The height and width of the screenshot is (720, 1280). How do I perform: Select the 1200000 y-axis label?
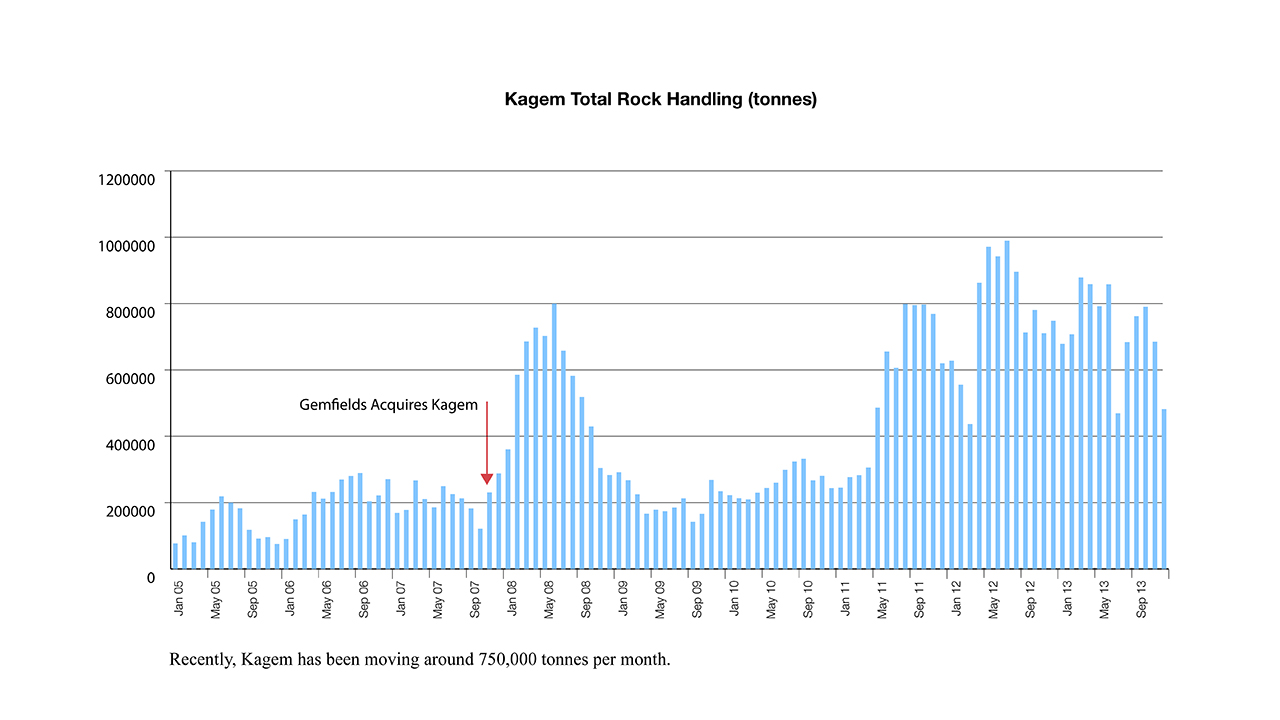coord(127,179)
